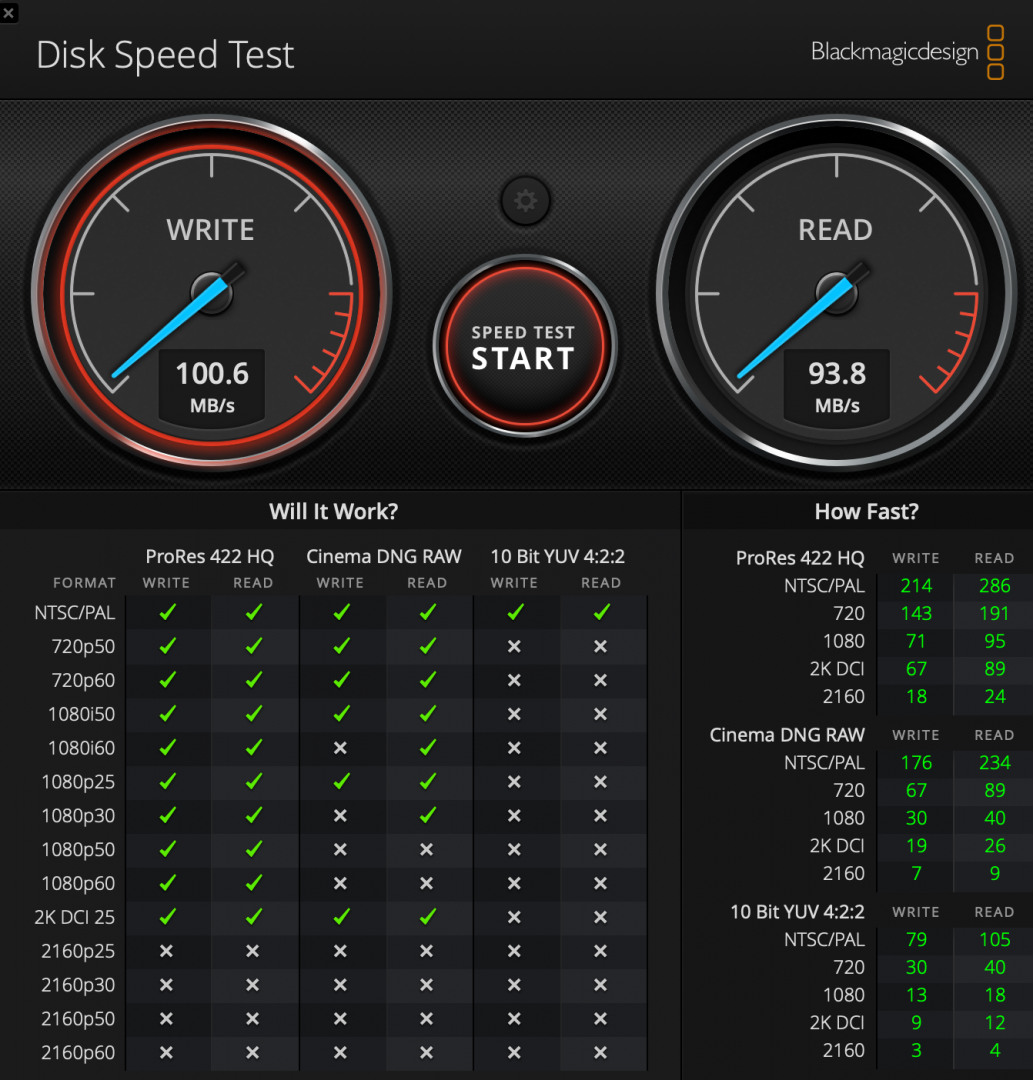Click 10 Bit YUV 2160 read value 4

[994, 1050]
